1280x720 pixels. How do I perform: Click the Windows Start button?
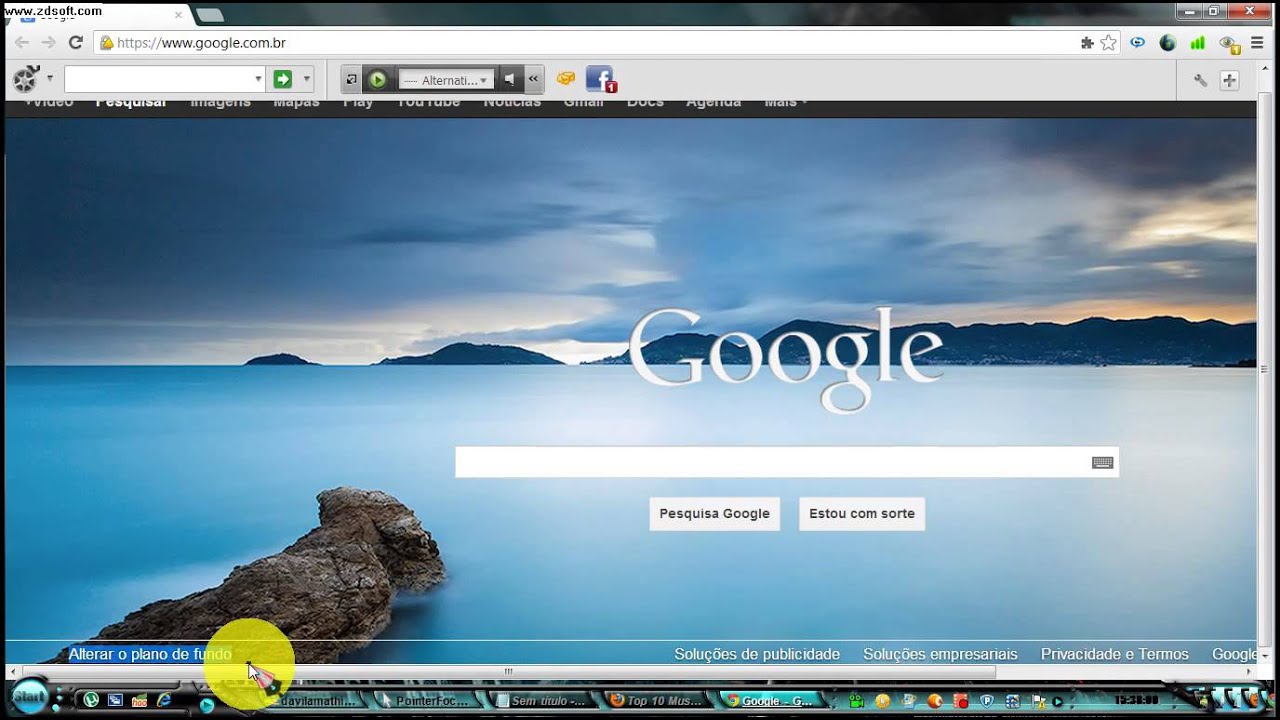pos(29,697)
